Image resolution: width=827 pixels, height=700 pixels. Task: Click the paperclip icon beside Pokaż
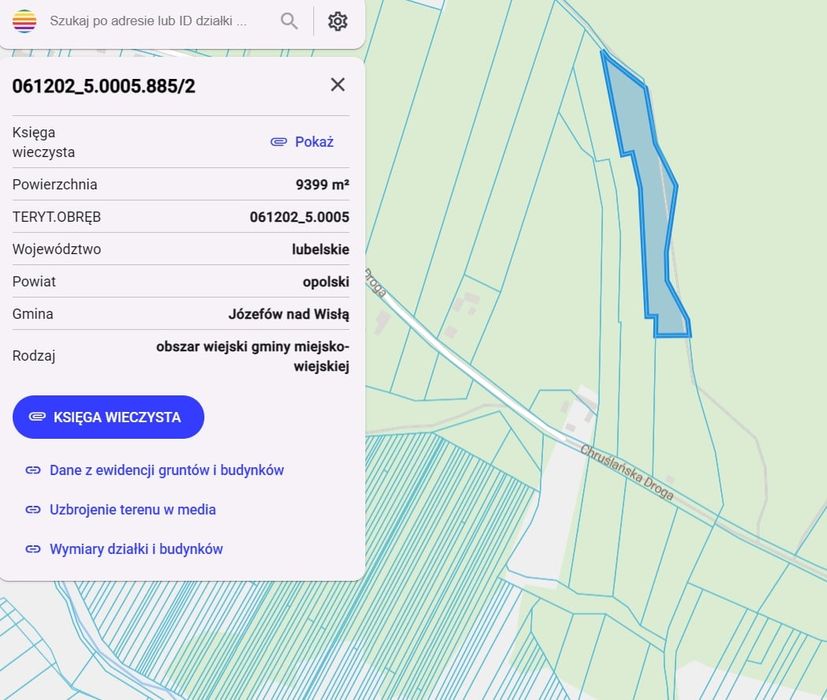pos(278,142)
